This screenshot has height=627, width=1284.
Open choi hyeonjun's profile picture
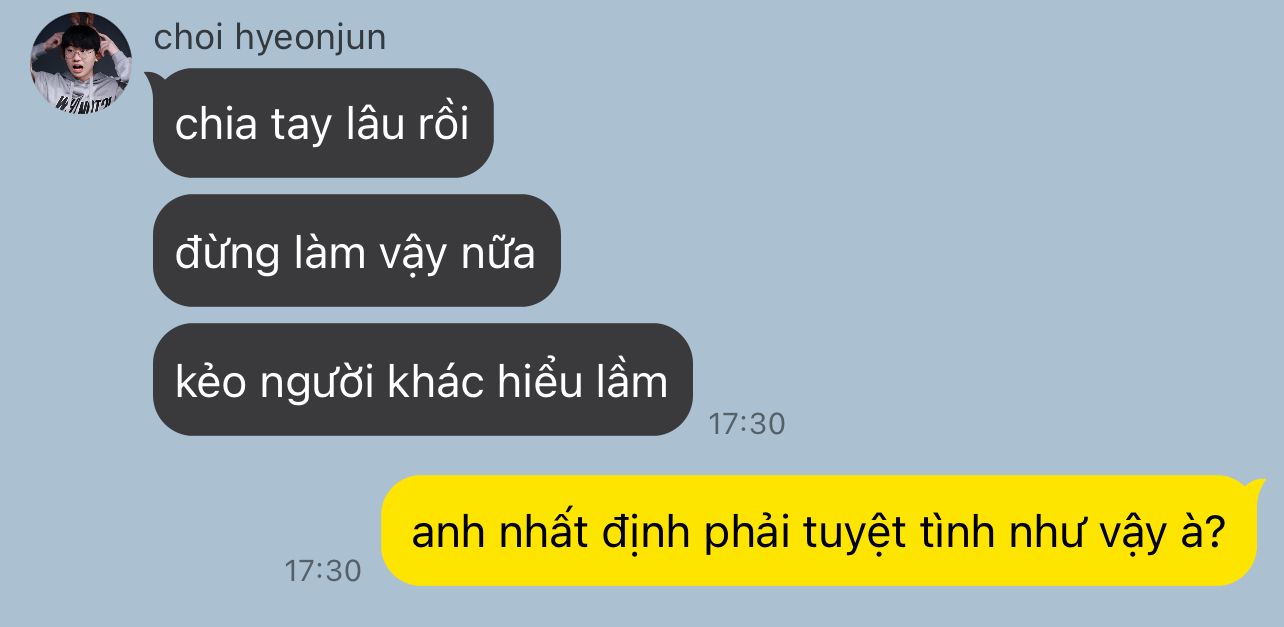pyautogui.click(x=81, y=62)
